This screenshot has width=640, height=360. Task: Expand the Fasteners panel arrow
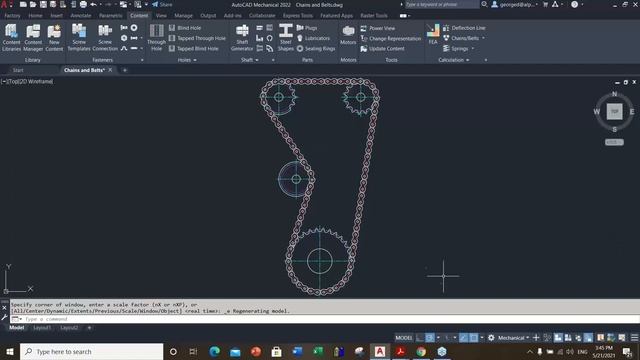[142, 60]
